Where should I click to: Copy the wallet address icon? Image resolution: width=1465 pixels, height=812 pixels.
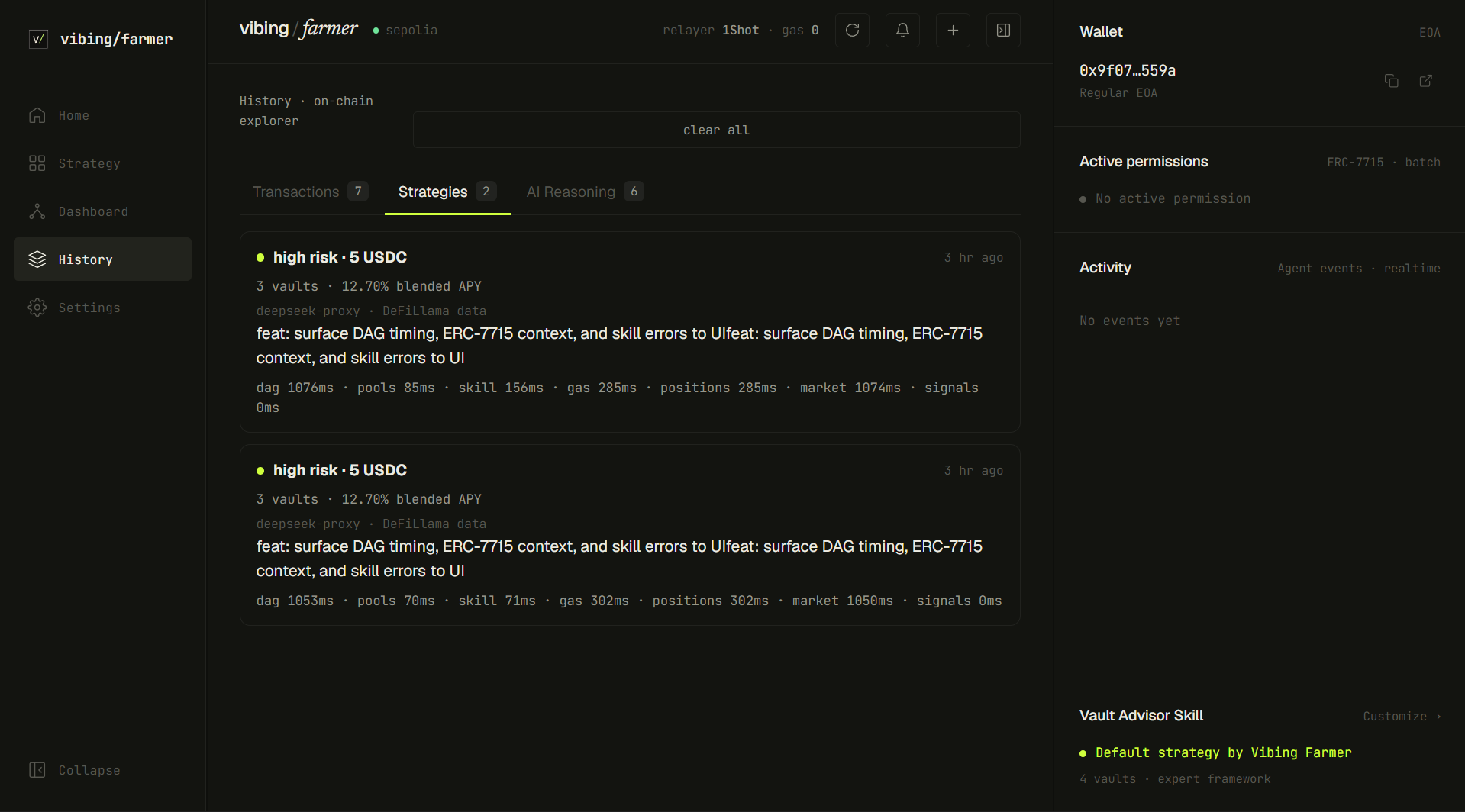point(1392,81)
